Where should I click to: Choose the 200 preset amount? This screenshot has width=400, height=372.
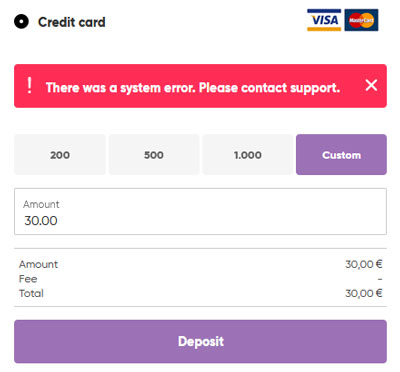click(x=60, y=155)
